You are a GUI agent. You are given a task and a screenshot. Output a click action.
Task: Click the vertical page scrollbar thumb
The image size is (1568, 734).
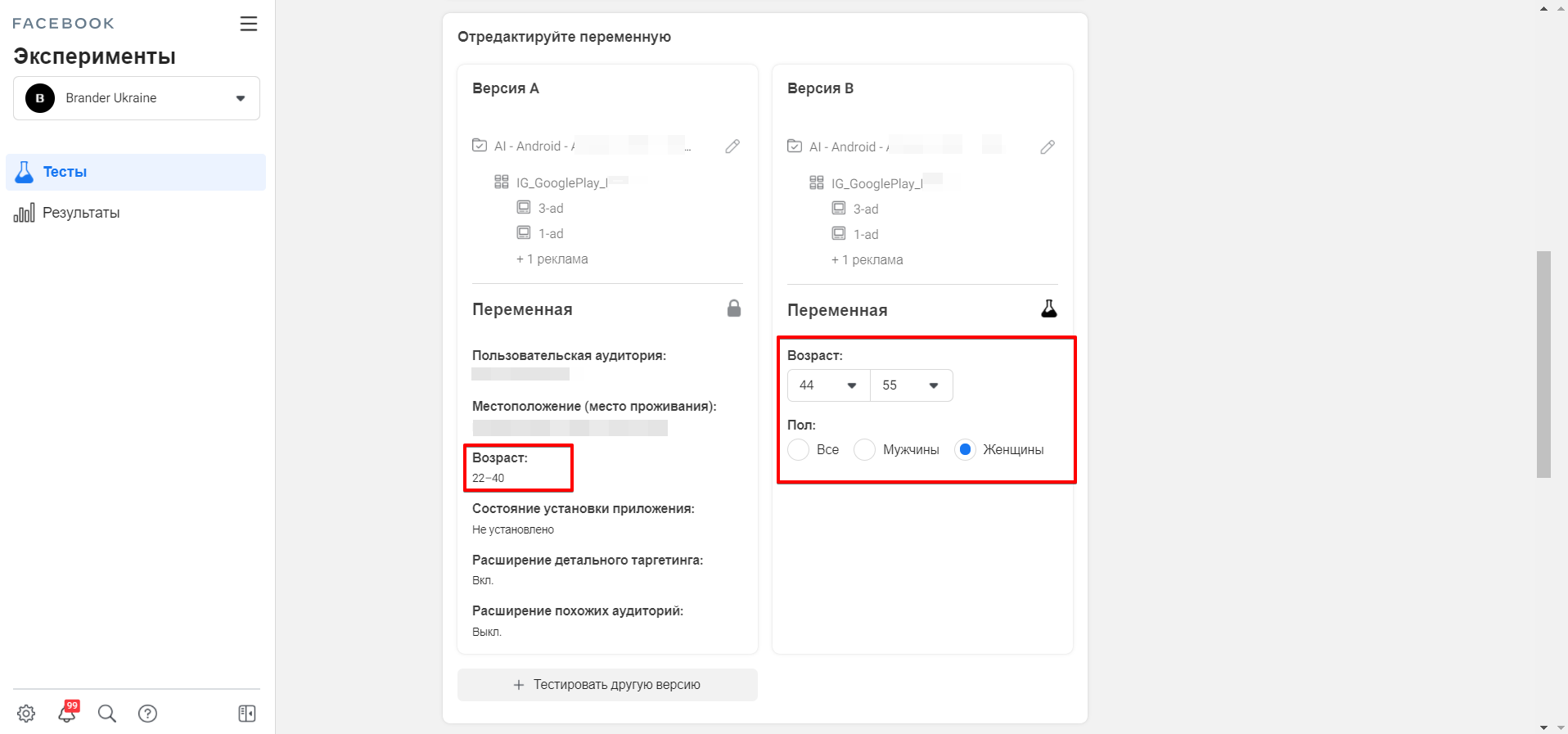click(1543, 364)
